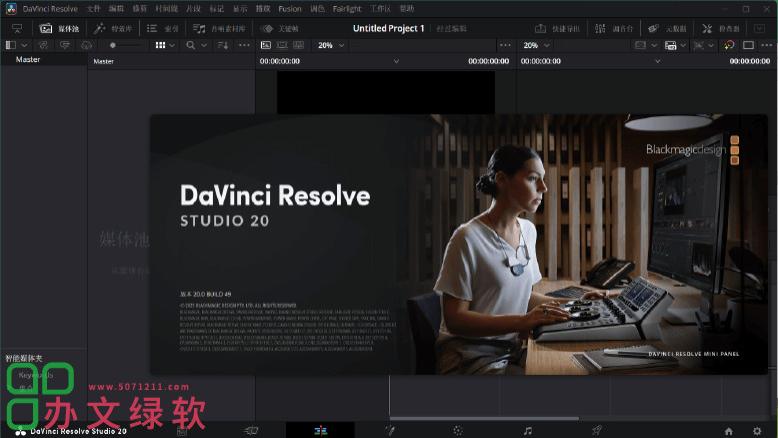
Task: Open the DaVinci Resolve application menu
Action: point(50,9)
